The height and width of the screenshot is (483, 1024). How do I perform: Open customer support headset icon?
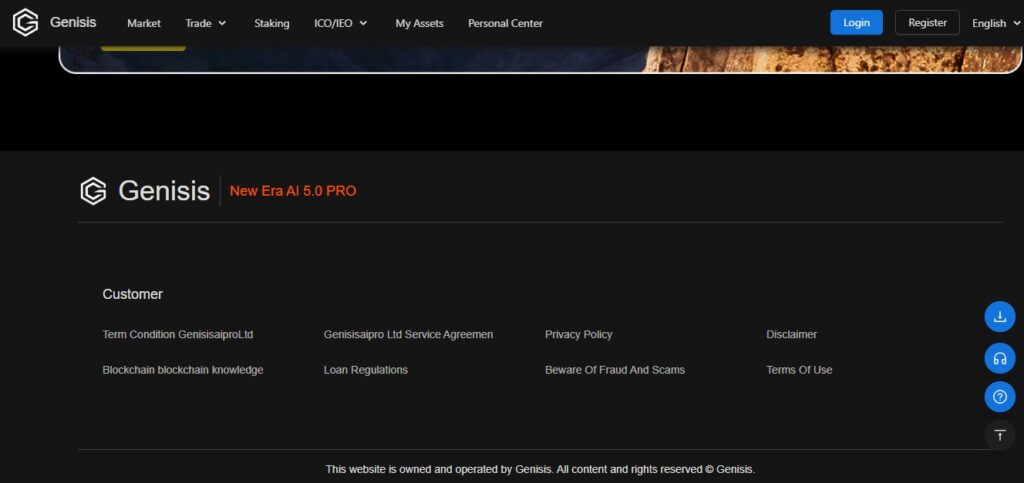click(999, 357)
